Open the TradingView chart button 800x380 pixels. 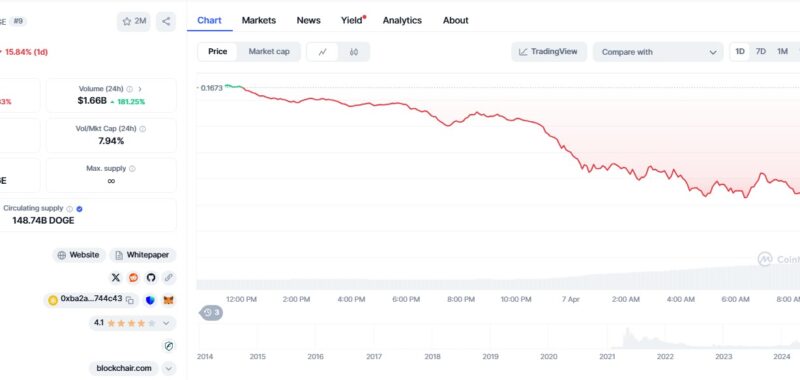pos(549,52)
